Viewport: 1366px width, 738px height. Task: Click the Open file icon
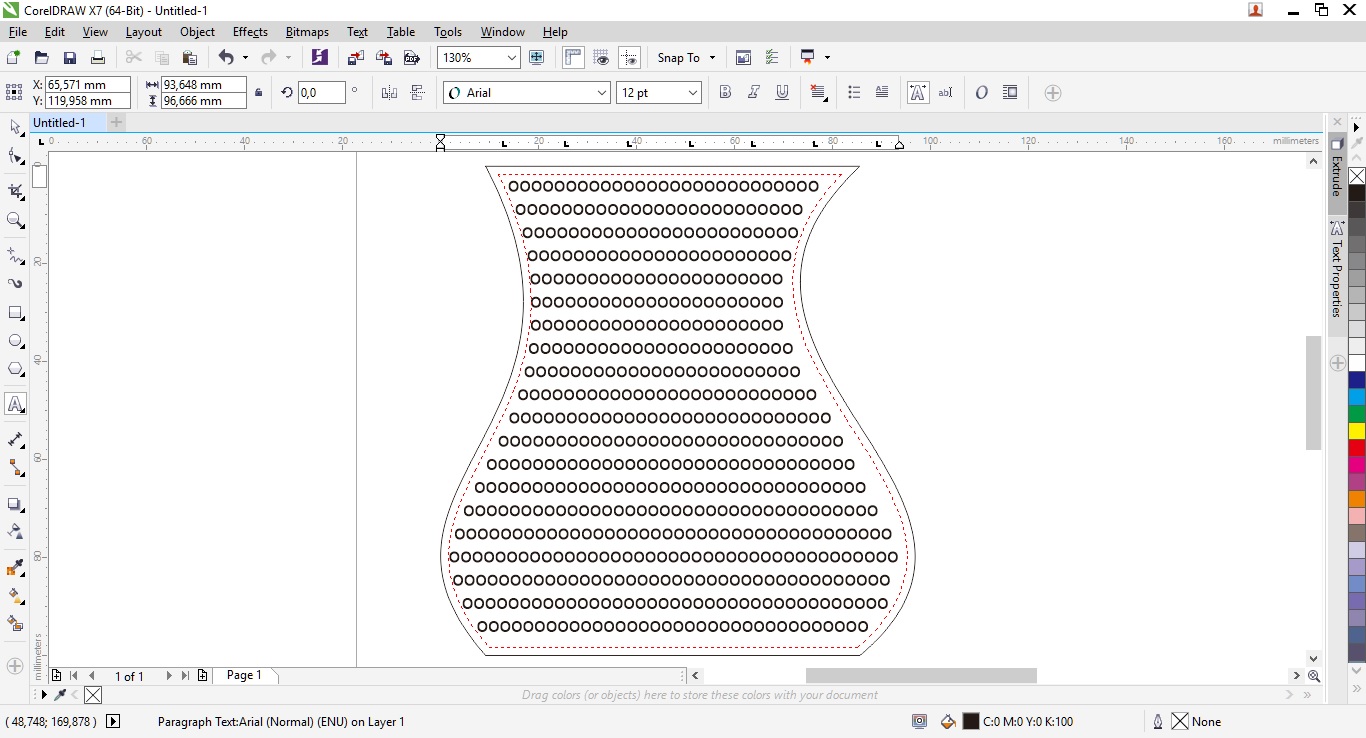coord(41,58)
